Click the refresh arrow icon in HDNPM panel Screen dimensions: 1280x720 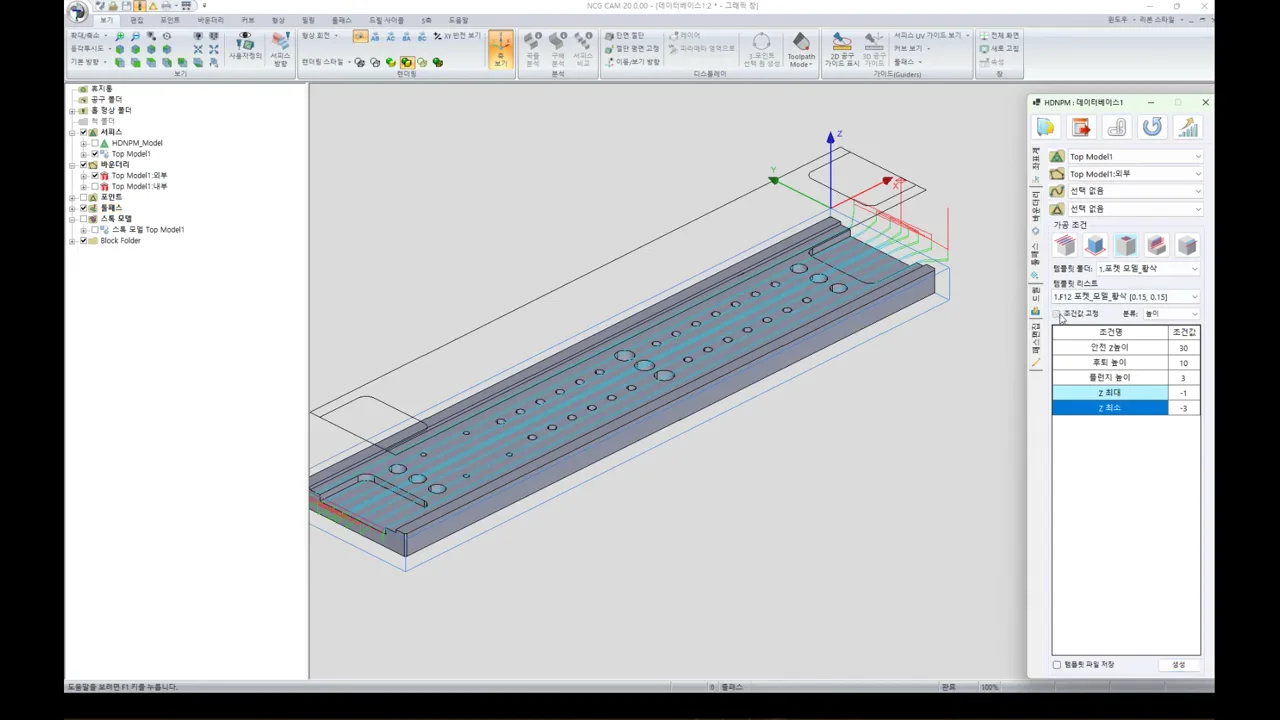[x=1152, y=127]
